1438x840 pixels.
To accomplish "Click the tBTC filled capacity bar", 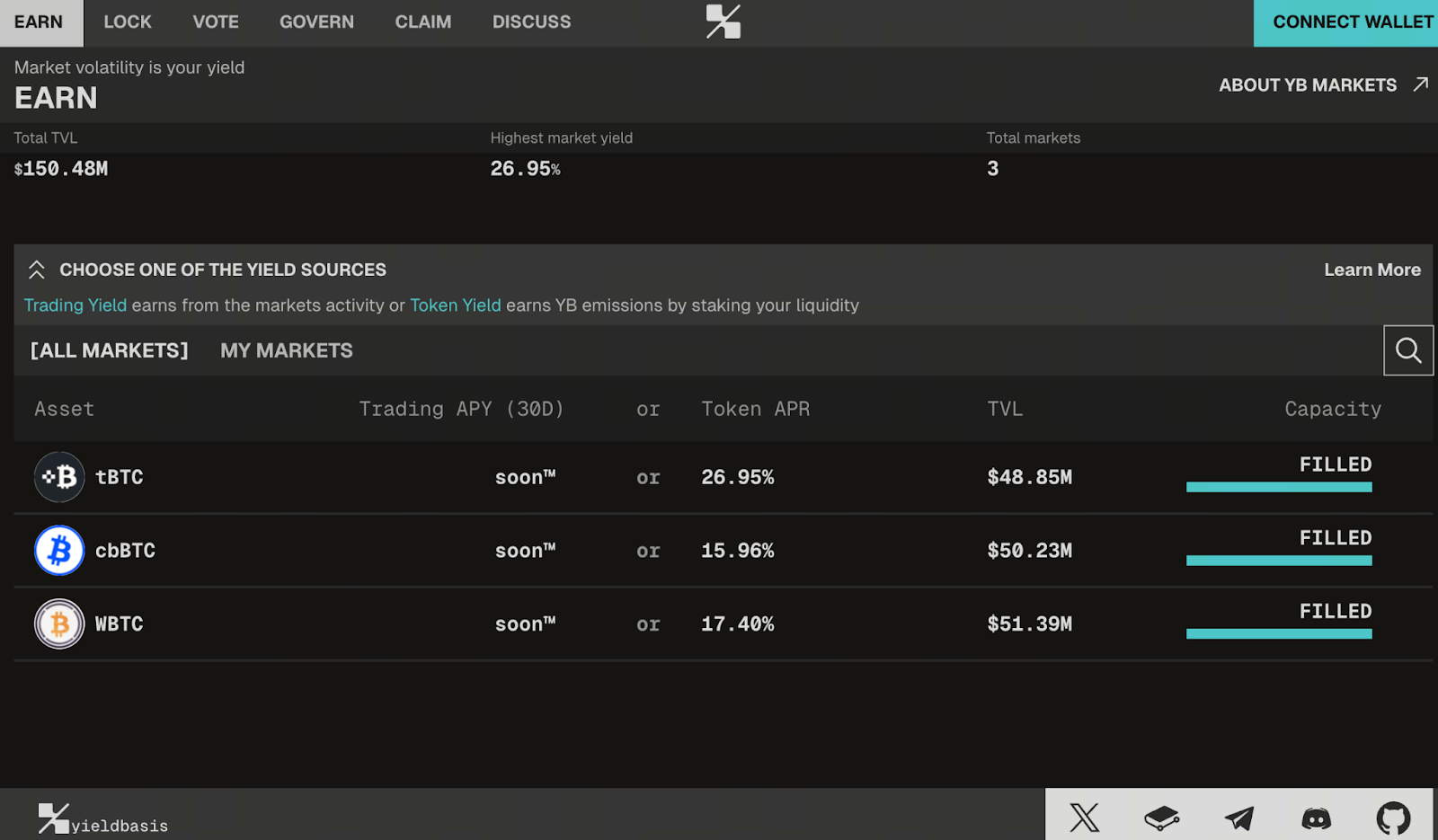I will click(1278, 487).
